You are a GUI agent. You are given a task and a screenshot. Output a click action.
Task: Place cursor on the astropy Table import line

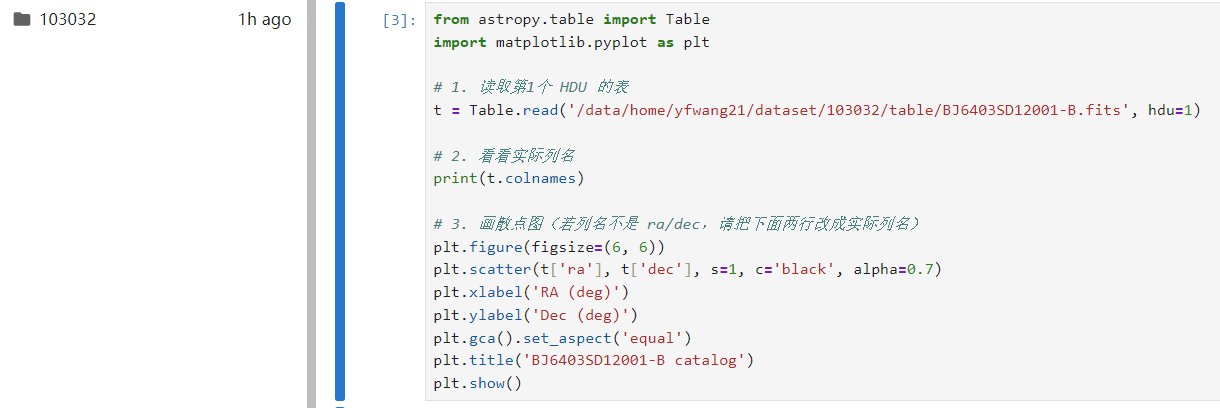(572, 19)
